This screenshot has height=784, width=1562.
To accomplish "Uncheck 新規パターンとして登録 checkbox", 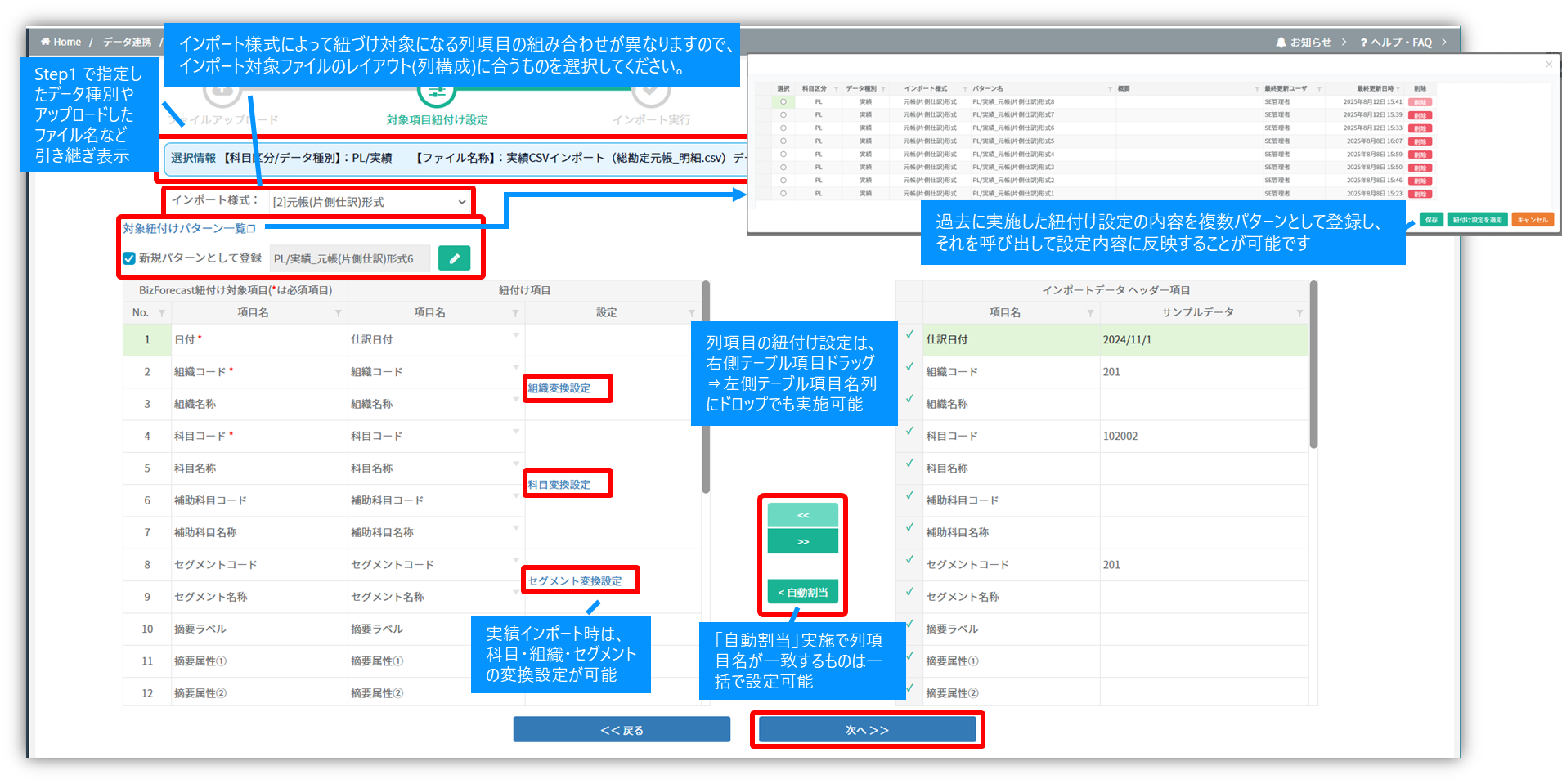I will coord(129,258).
